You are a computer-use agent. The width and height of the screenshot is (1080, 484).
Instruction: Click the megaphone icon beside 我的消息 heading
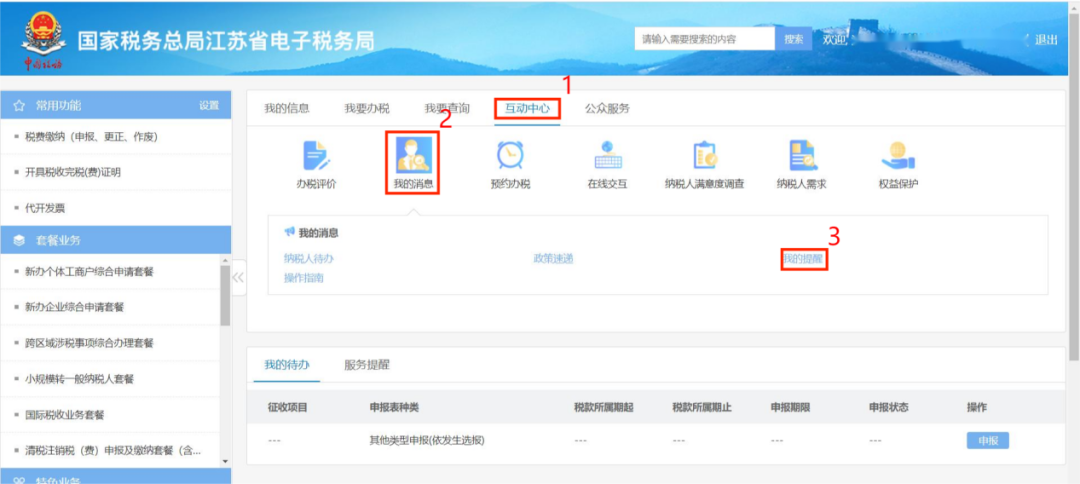(289, 232)
